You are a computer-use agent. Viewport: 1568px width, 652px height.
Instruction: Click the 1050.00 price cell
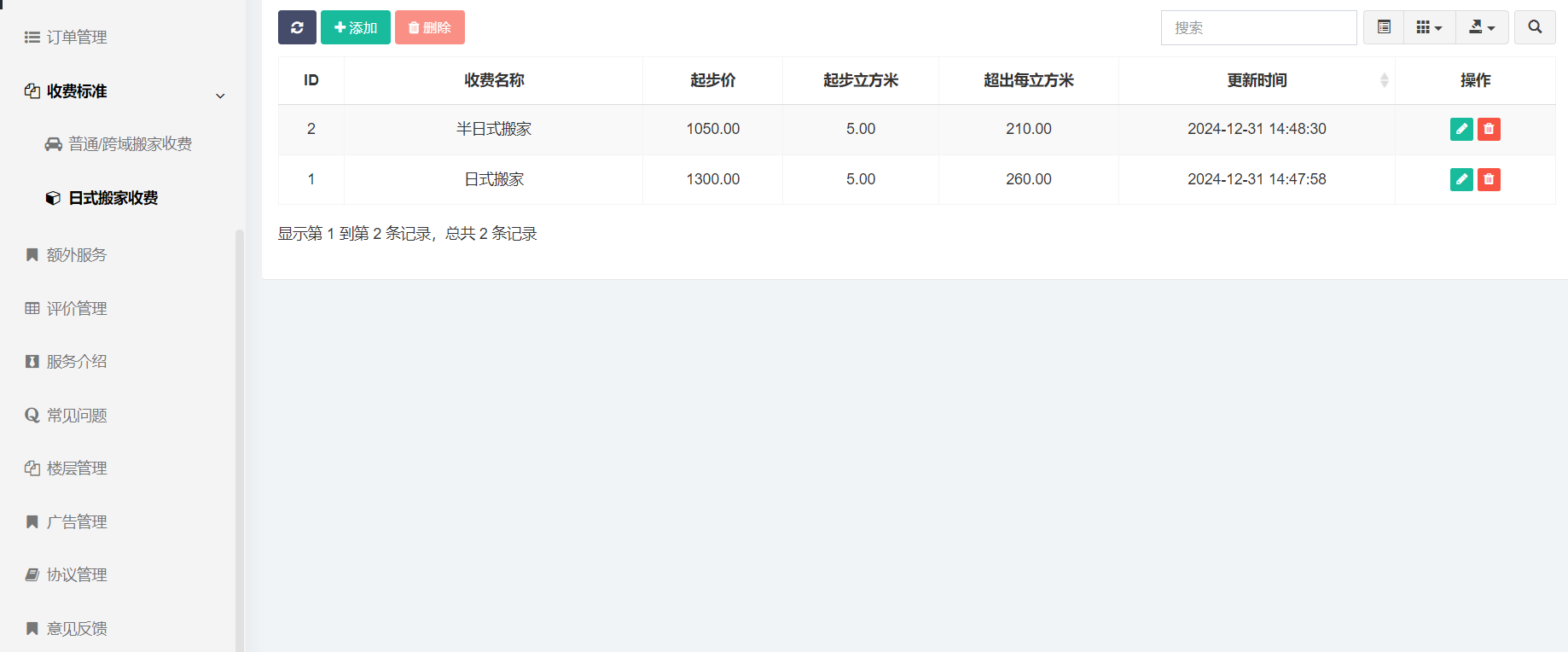click(713, 129)
